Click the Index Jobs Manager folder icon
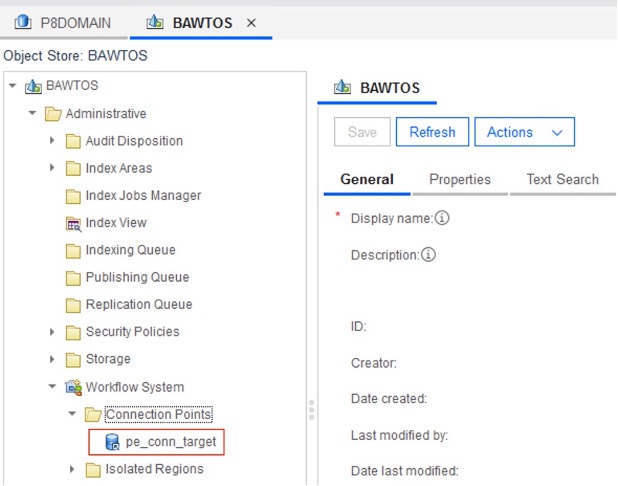The height and width of the screenshot is (486, 618). pos(73,196)
